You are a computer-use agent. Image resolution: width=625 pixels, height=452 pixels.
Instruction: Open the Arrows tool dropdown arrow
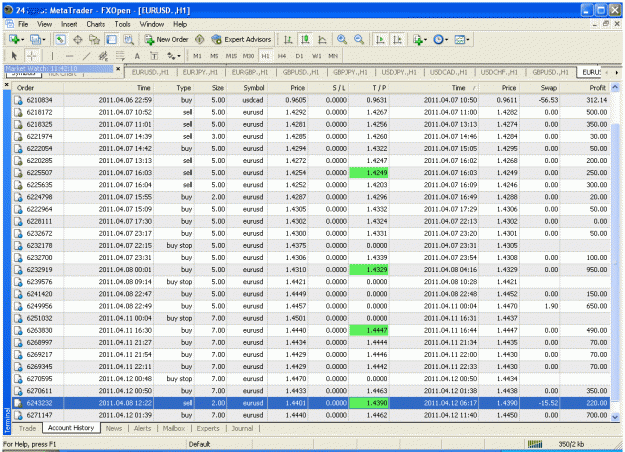(179, 56)
